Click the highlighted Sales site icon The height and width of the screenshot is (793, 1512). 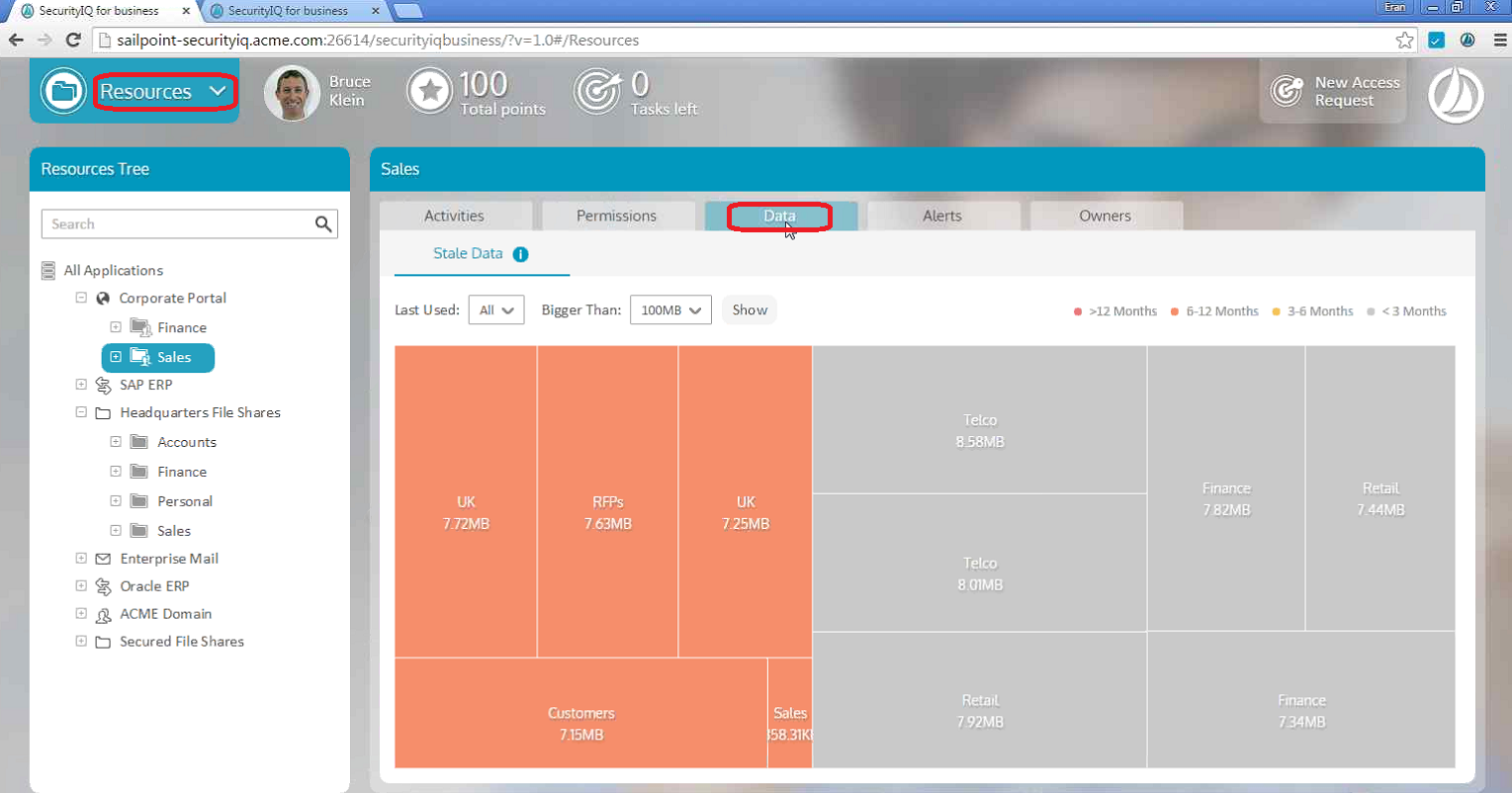(x=140, y=357)
